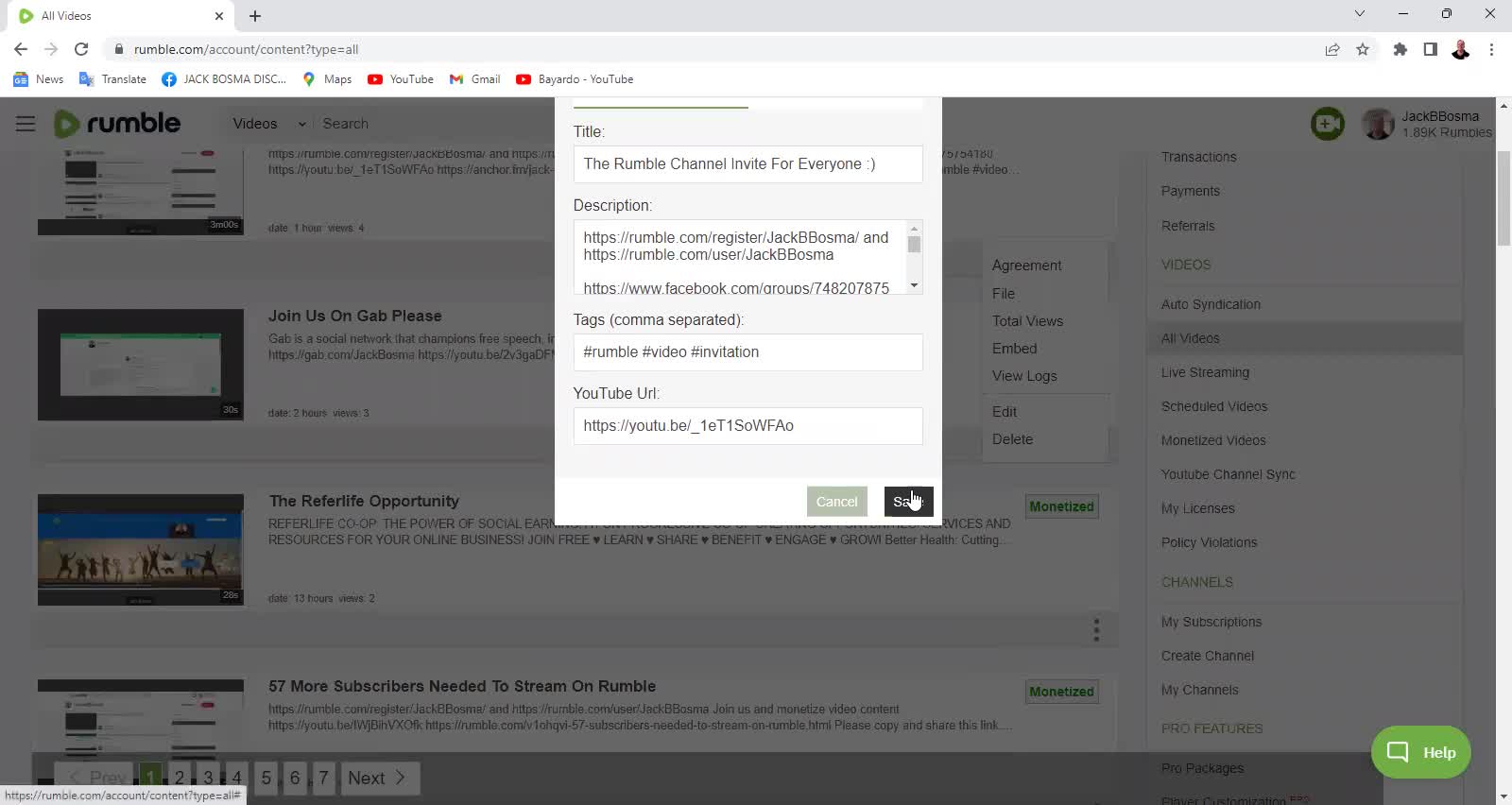Open Bayardo - YouTube bookmark
Viewport: 1512px width, 805px height.
point(575,79)
